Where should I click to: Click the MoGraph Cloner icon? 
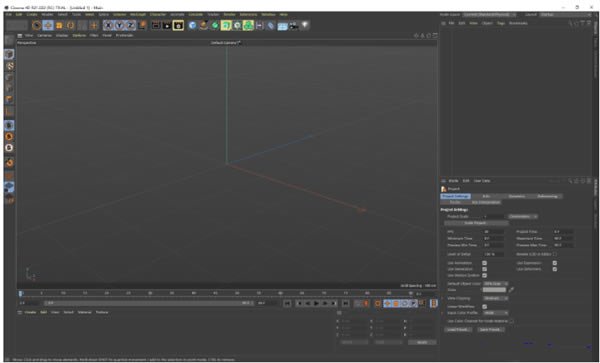pyautogui.click(x=248, y=26)
